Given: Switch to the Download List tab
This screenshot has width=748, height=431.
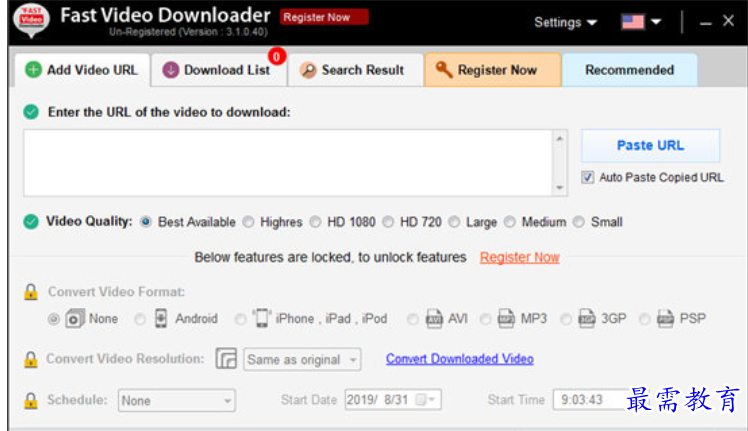Looking at the screenshot, I should point(219,70).
